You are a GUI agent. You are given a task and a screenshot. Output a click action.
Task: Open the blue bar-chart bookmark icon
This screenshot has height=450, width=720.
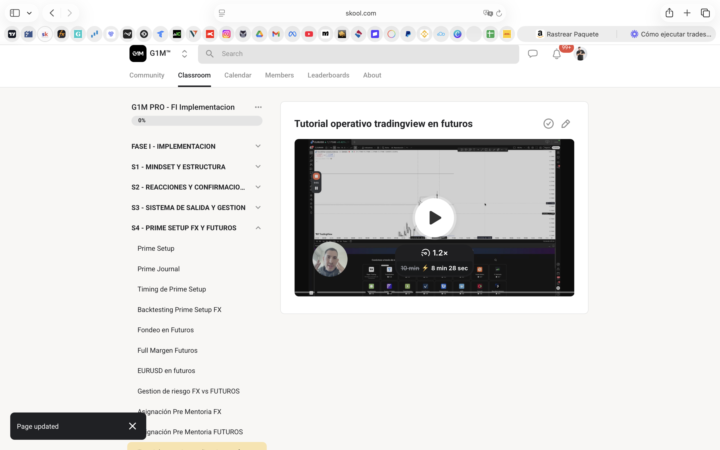tap(95, 34)
